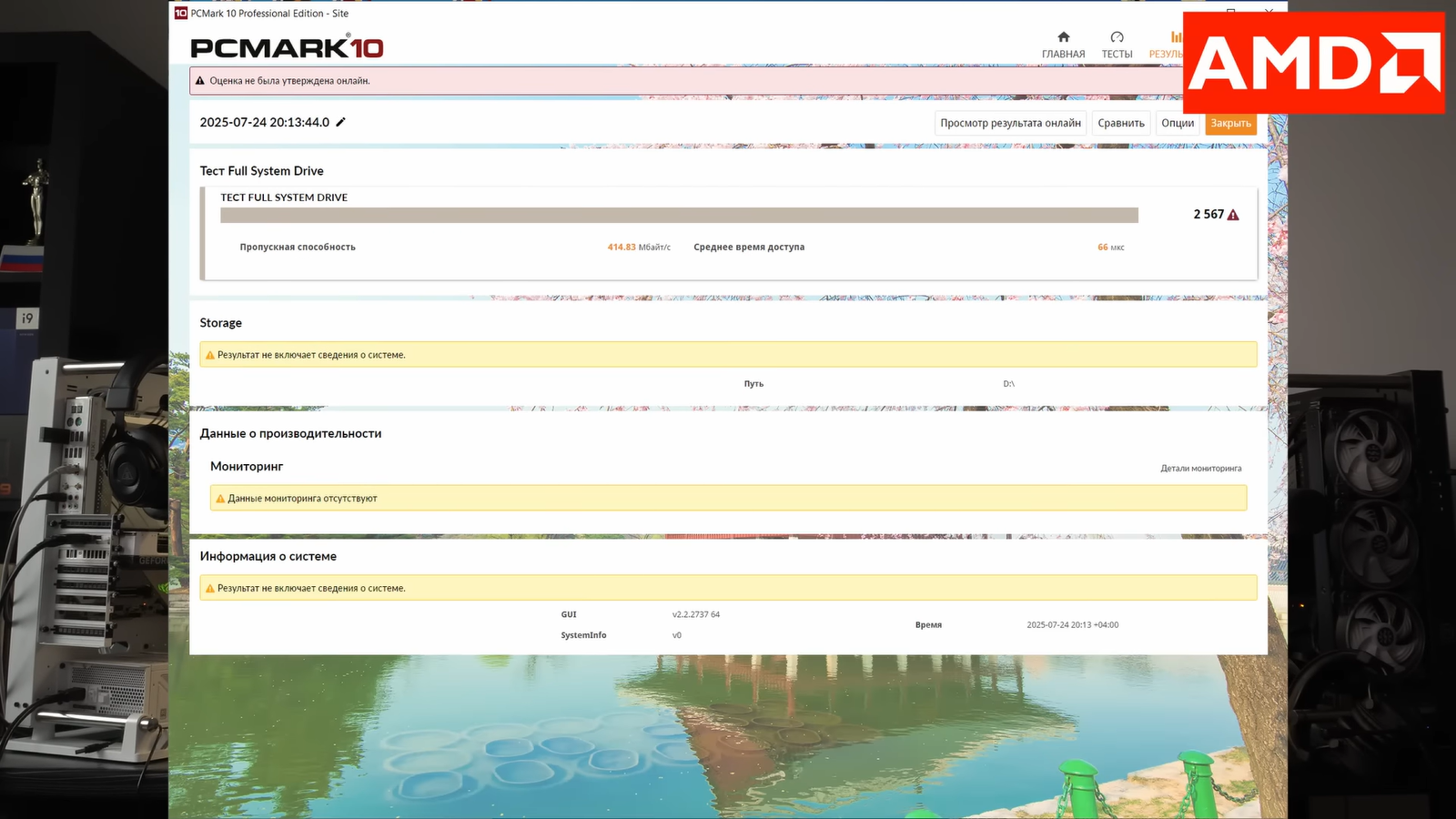This screenshot has width=1456, height=819.
Task: Click the Информация о системе heading
Action: [x=268, y=556]
